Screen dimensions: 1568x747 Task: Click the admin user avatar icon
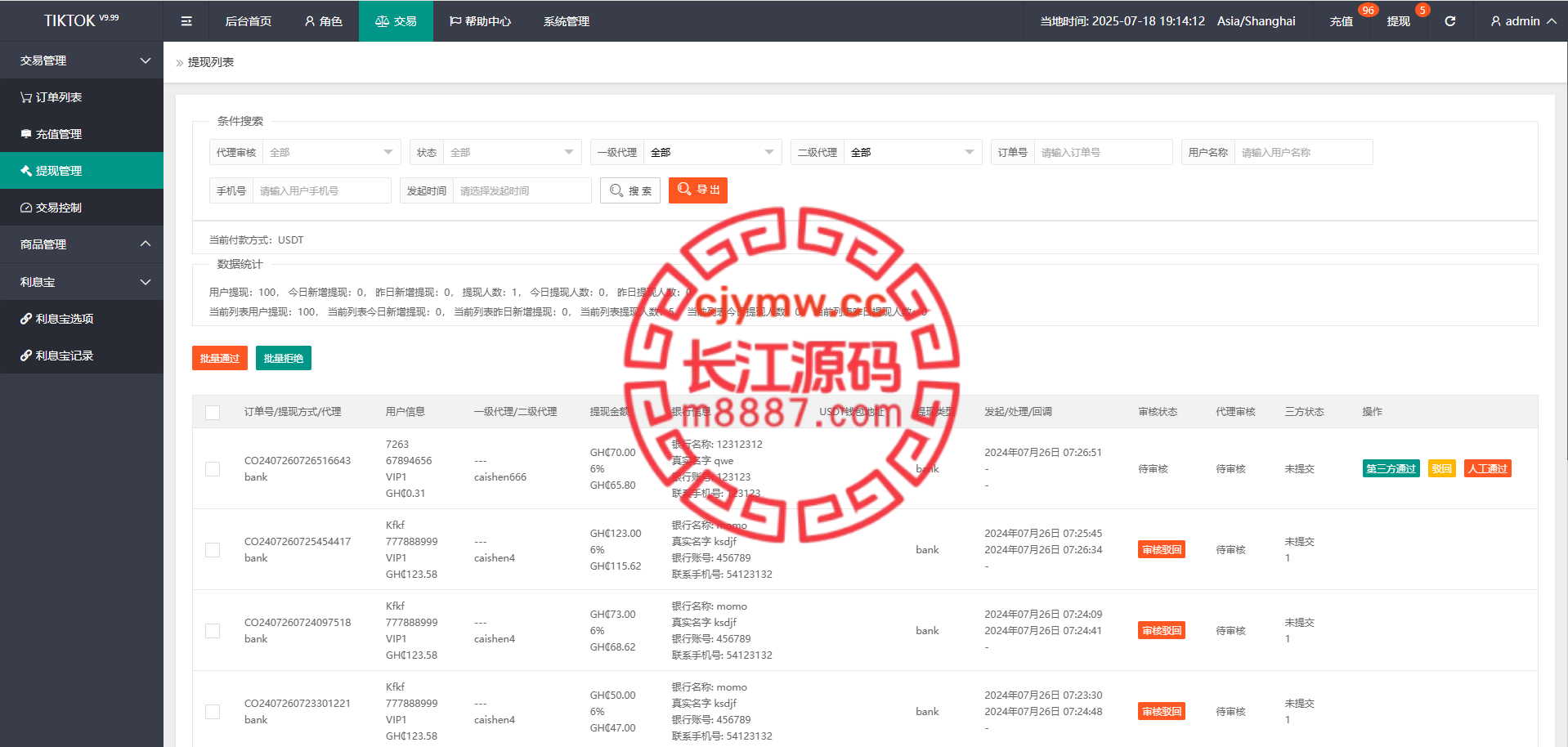pos(1496,21)
